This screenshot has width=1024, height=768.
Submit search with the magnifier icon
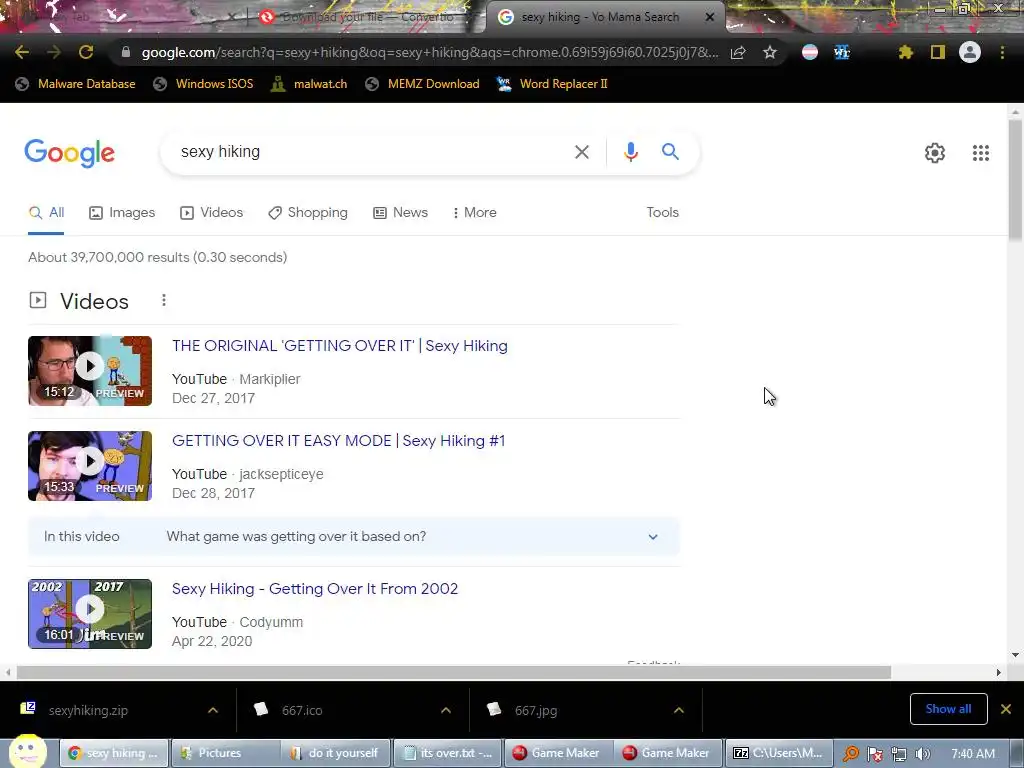670,152
